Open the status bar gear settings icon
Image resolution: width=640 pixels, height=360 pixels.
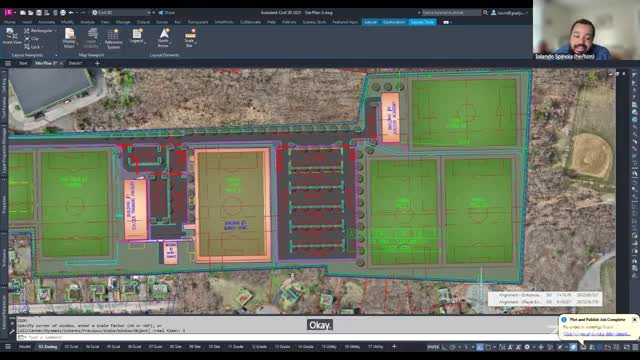[x=527, y=347]
